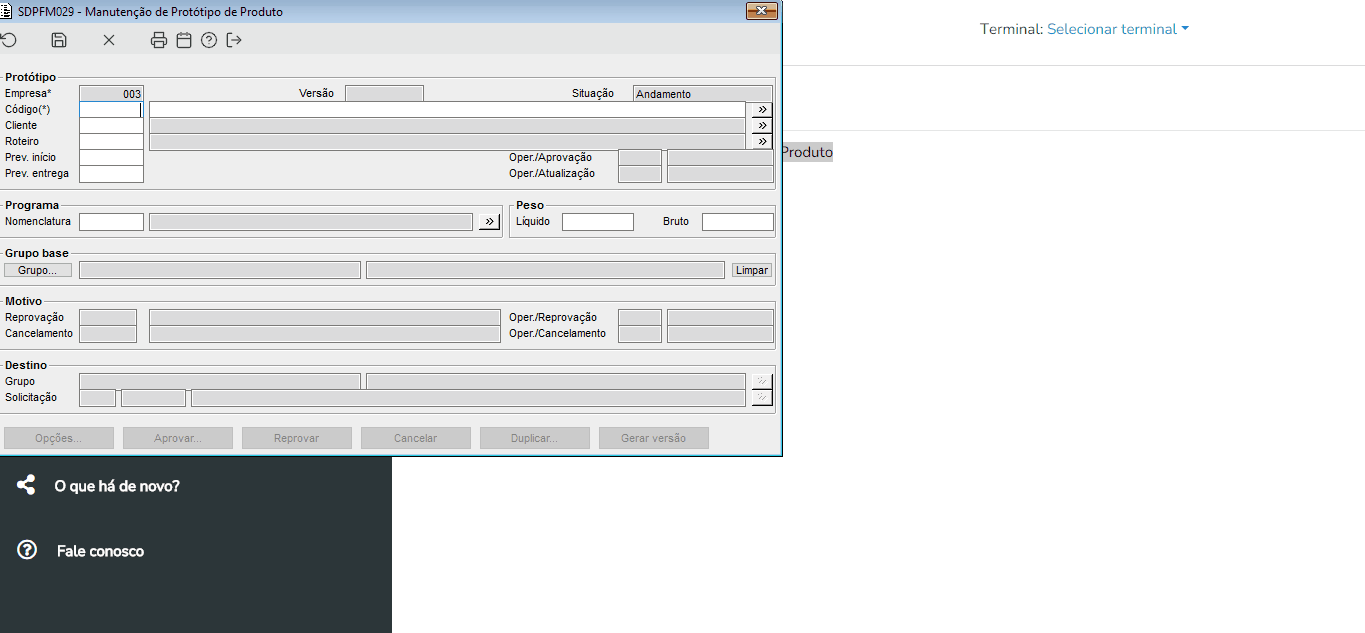Open 'Fale conosco' link

[100, 551]
